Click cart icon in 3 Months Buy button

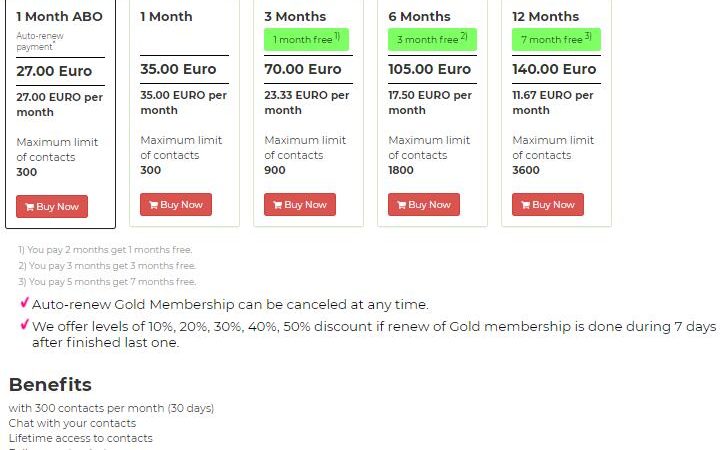tap(277, 205)
